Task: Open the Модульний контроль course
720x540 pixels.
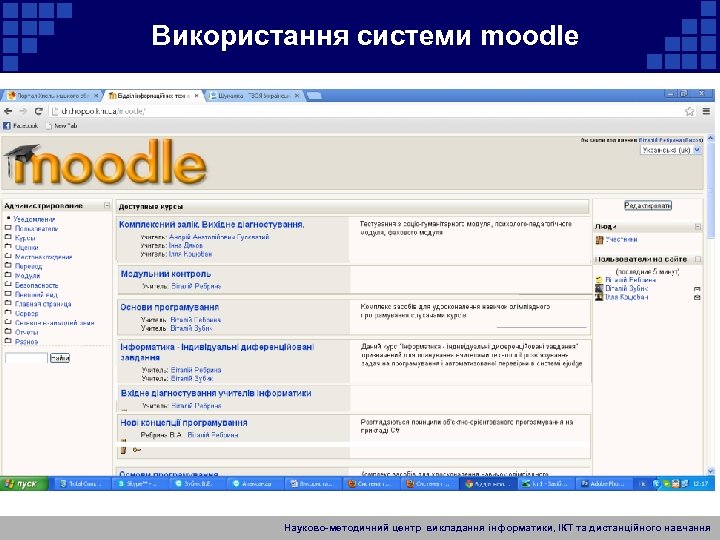Action: (166, 274)
